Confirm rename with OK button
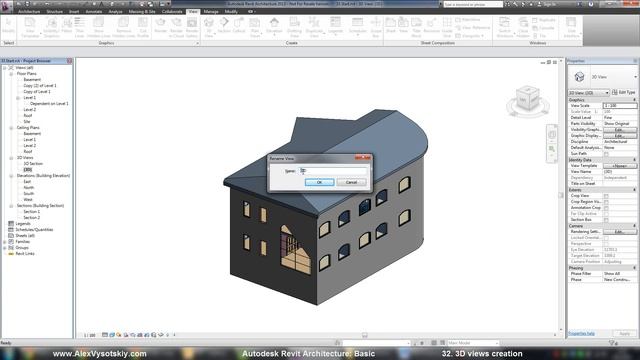Viewport: 640px width, 360px height. [x=320, y=182]
